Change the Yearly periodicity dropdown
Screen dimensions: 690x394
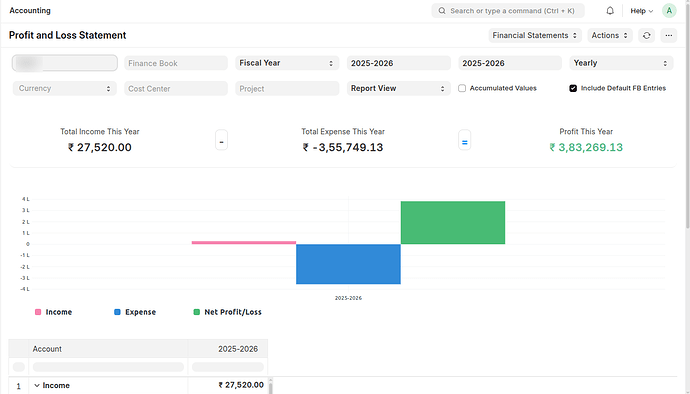point(621,63)
